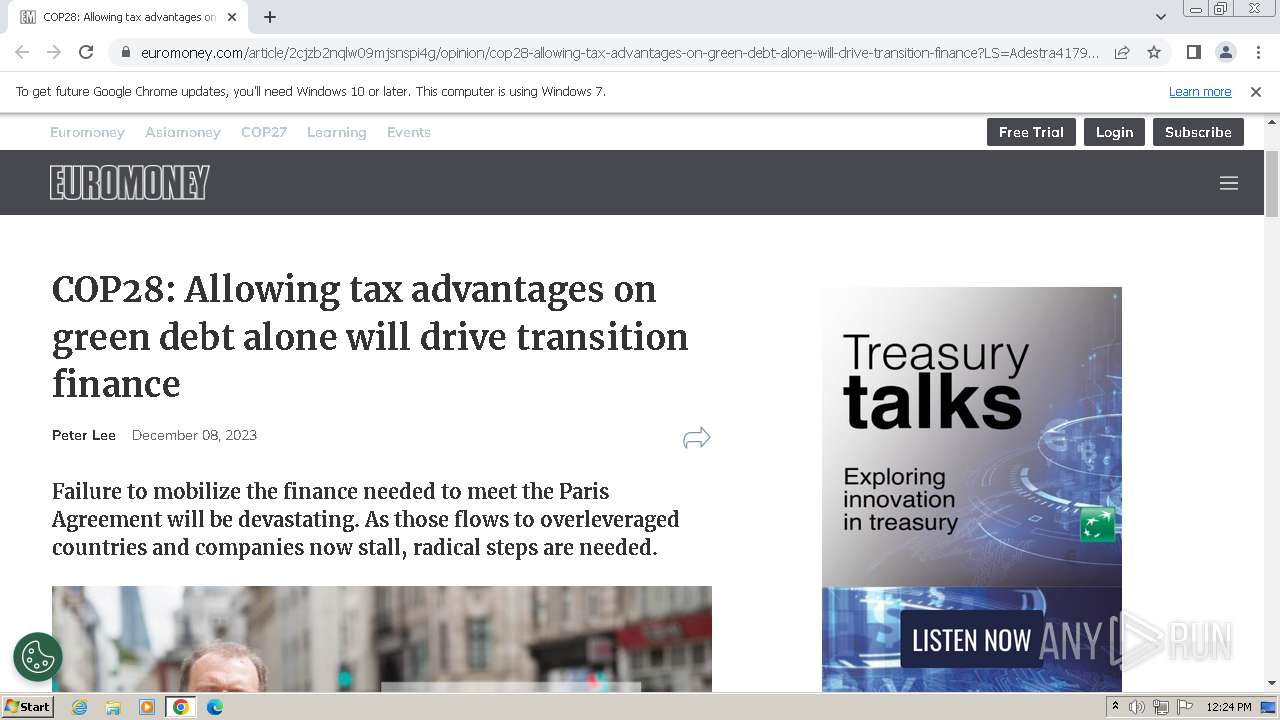Screen dimensions: 1280x720
Task: Open Chrome's three-dot menu
Action: (1258, 52)
